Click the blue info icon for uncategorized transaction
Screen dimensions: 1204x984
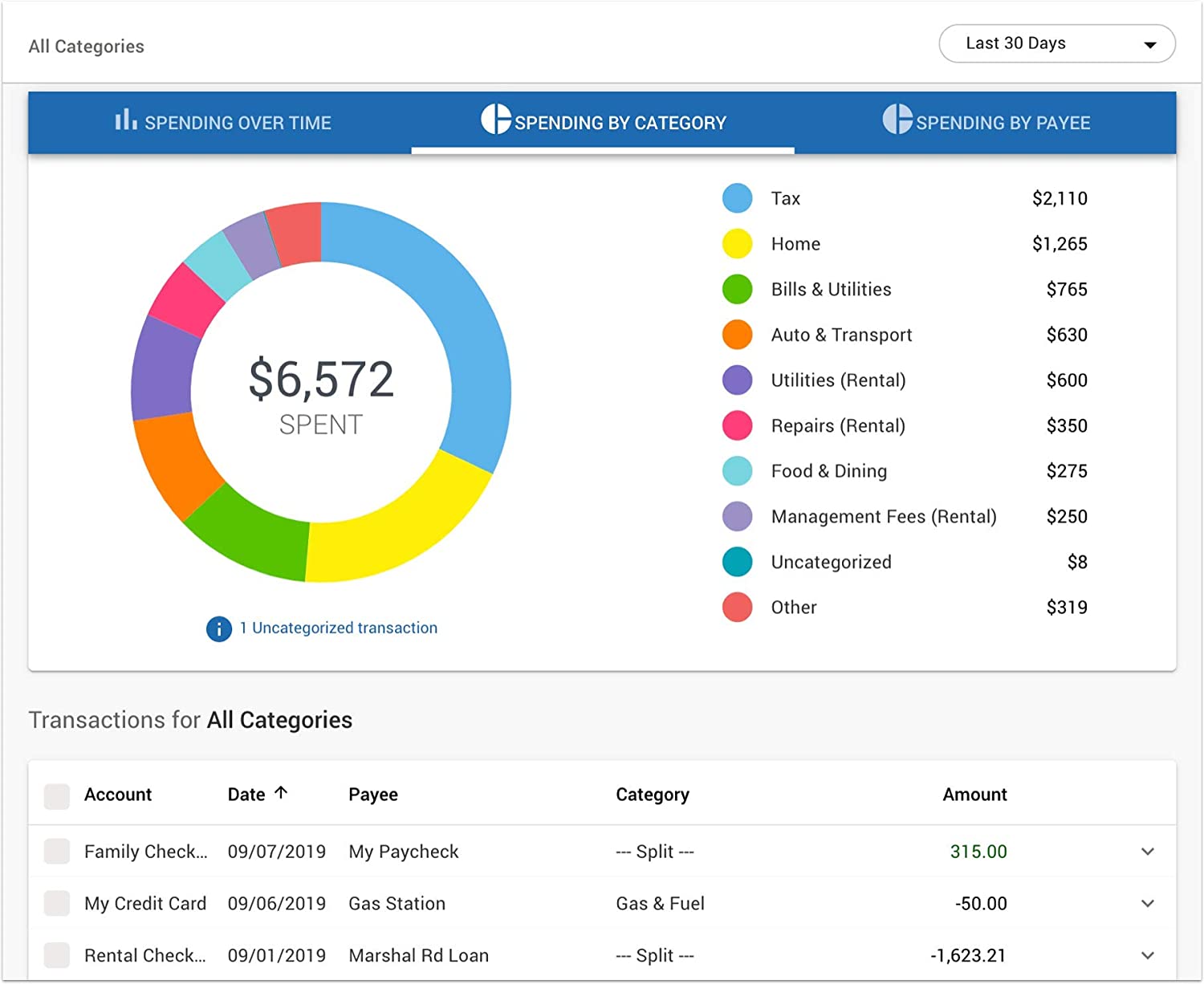pos(218,628)
